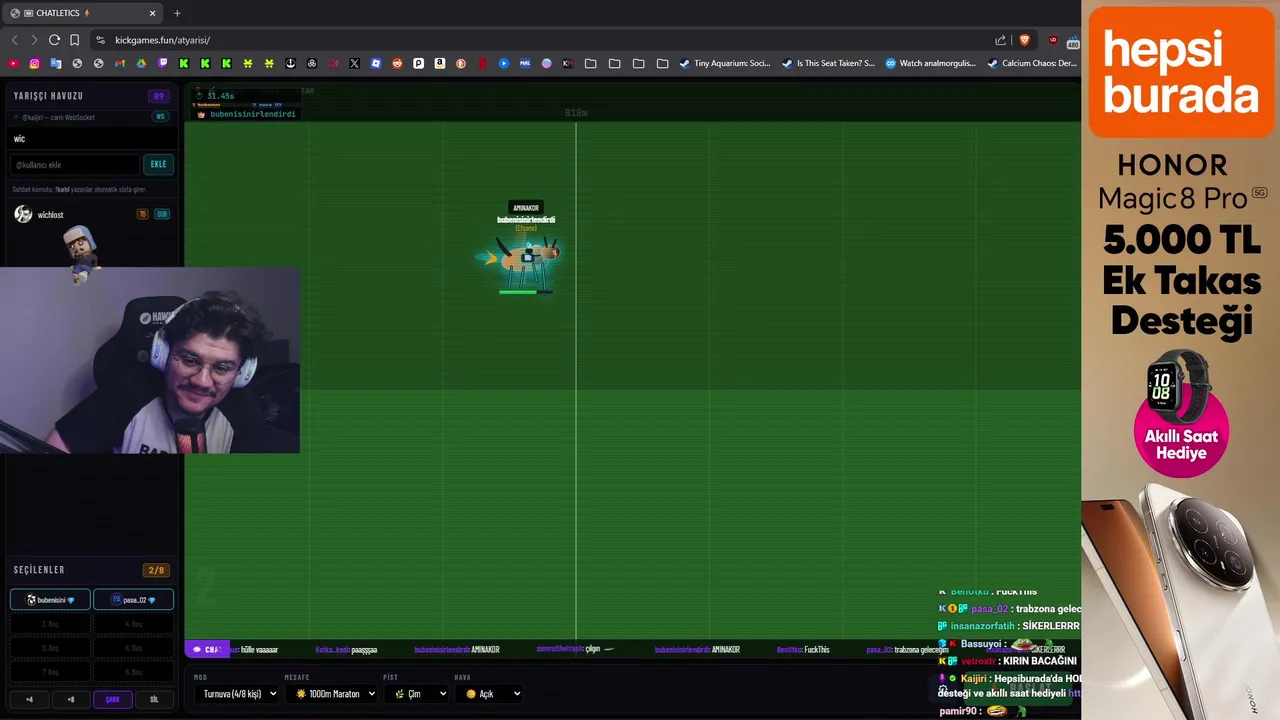Viewport: 1280px width, 720px height.
Task: Click the leader name bubenisinirlendirdi with crown
Action: tap(247, 114)
